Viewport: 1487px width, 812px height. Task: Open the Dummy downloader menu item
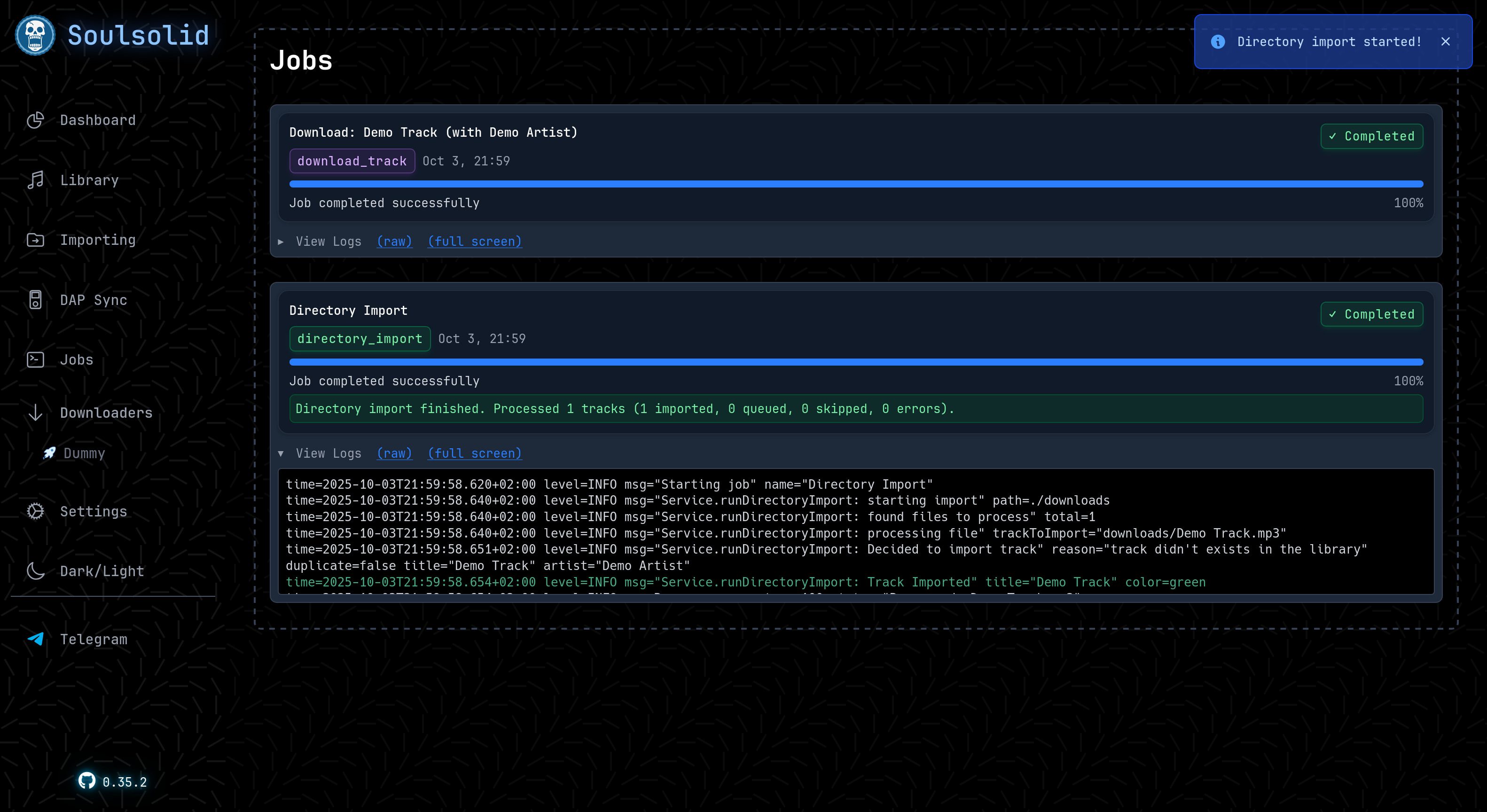(x=84, y=453)
